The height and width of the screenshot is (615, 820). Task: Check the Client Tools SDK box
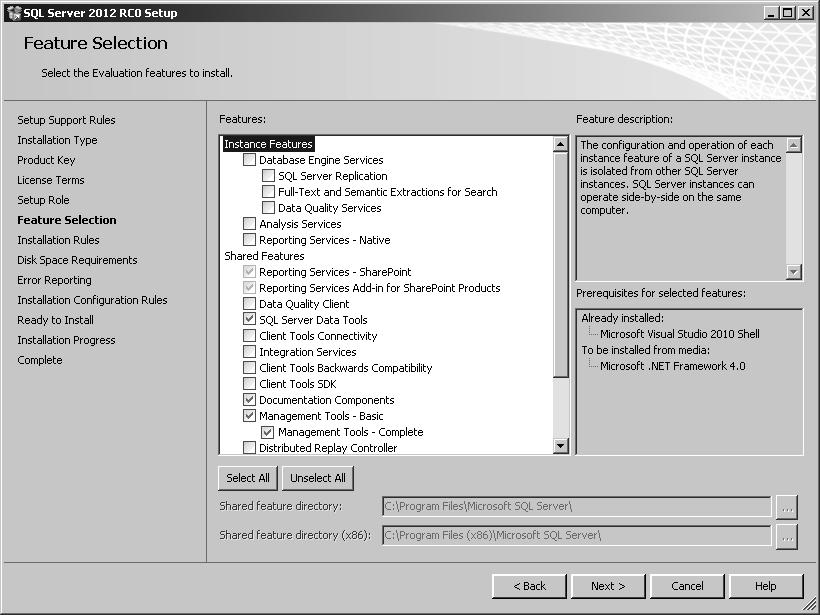[x=249, y=384]
